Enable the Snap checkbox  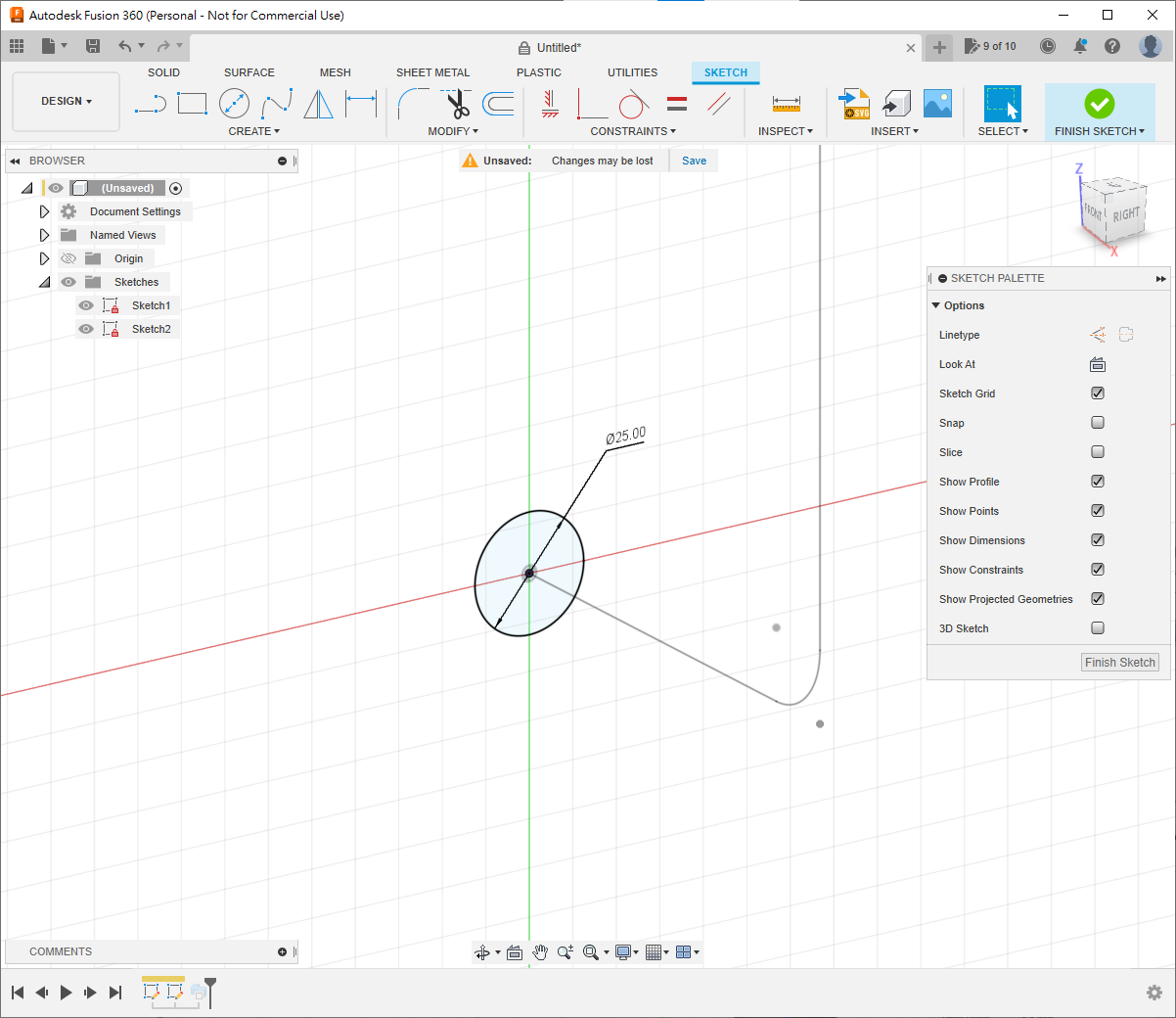point(1098,423)
